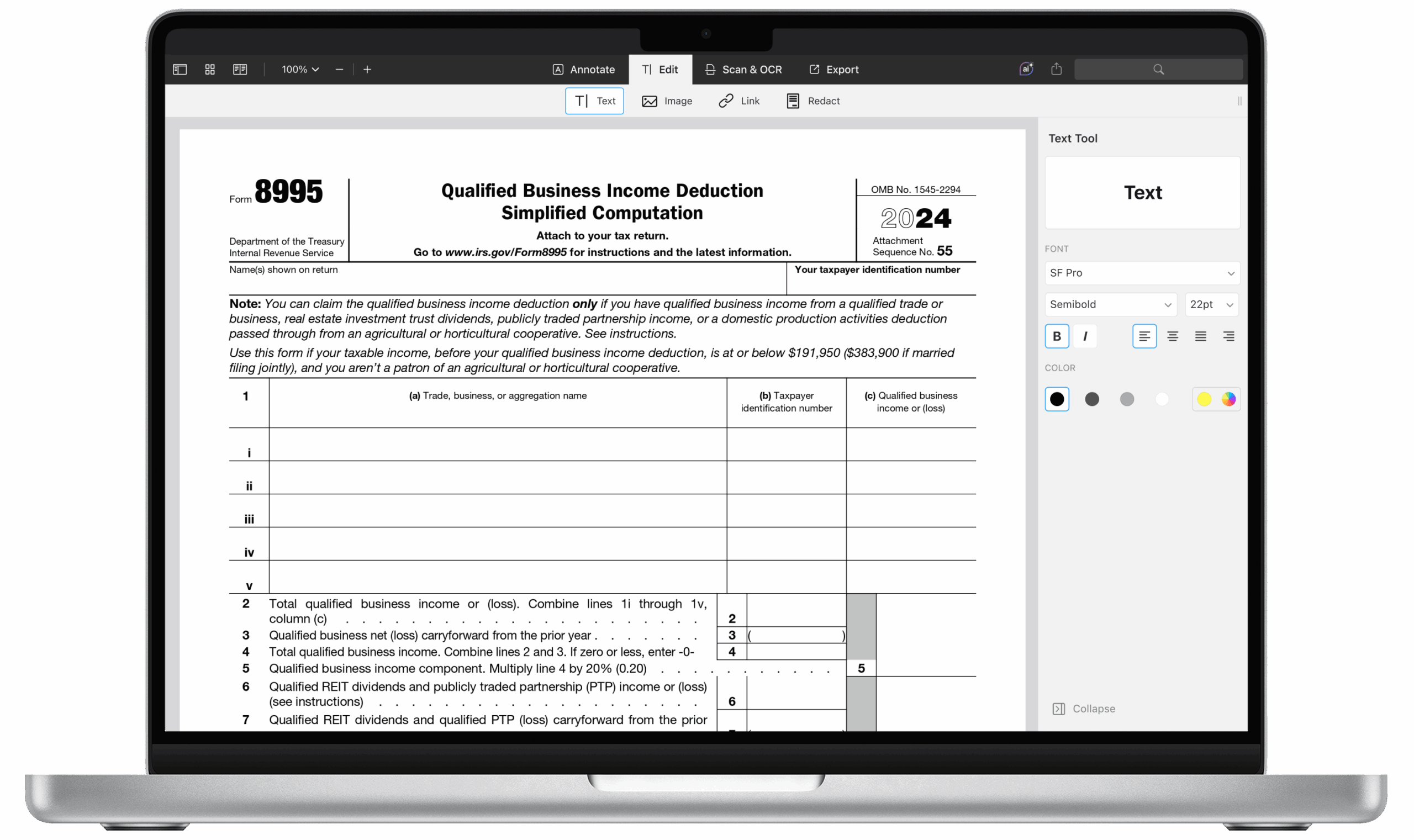Click the Name(s) shown on return field

click(x=507, y=278)
